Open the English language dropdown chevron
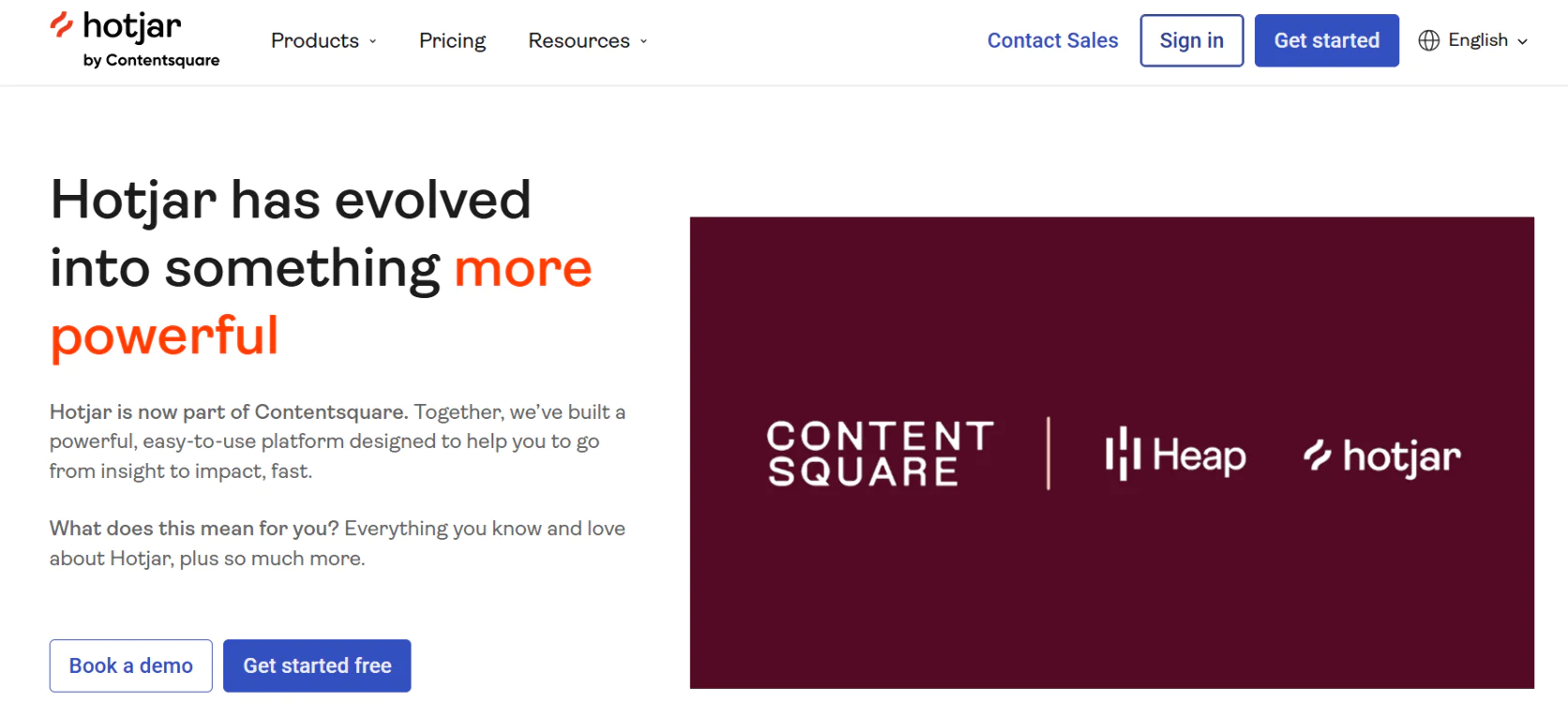 tap(1523, 41)
